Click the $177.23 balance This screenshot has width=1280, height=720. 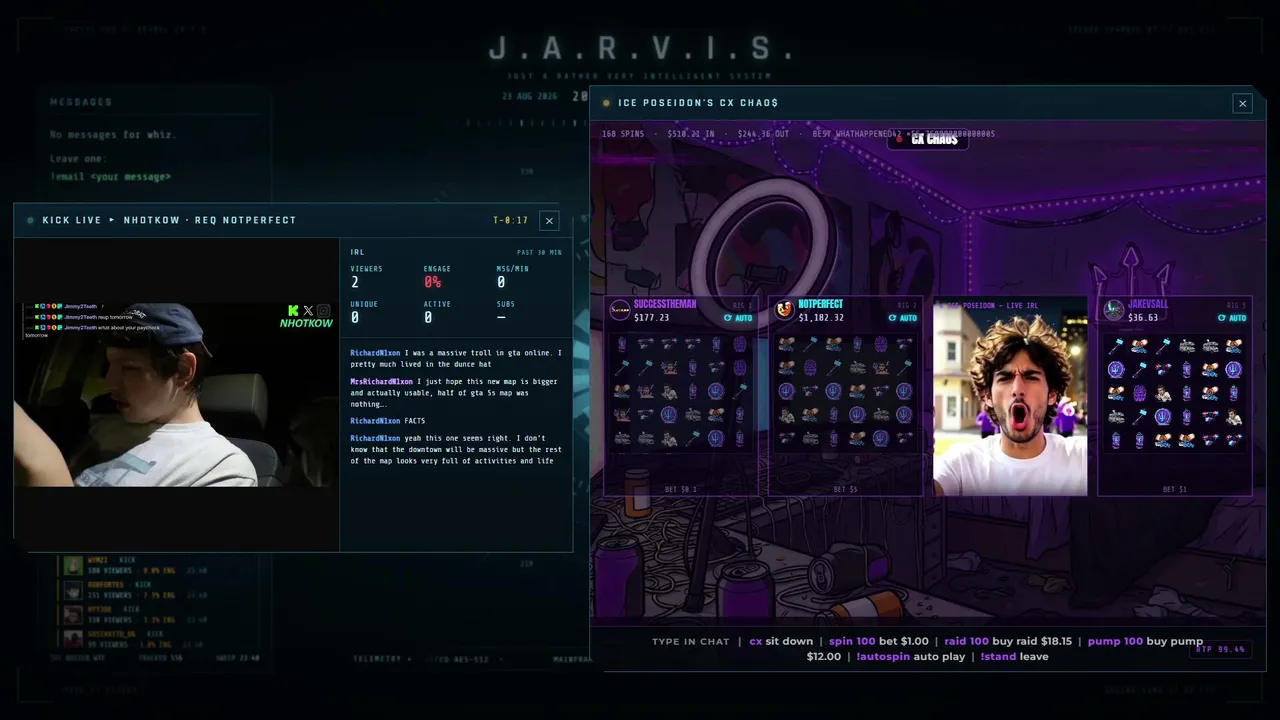pos(652,318)
